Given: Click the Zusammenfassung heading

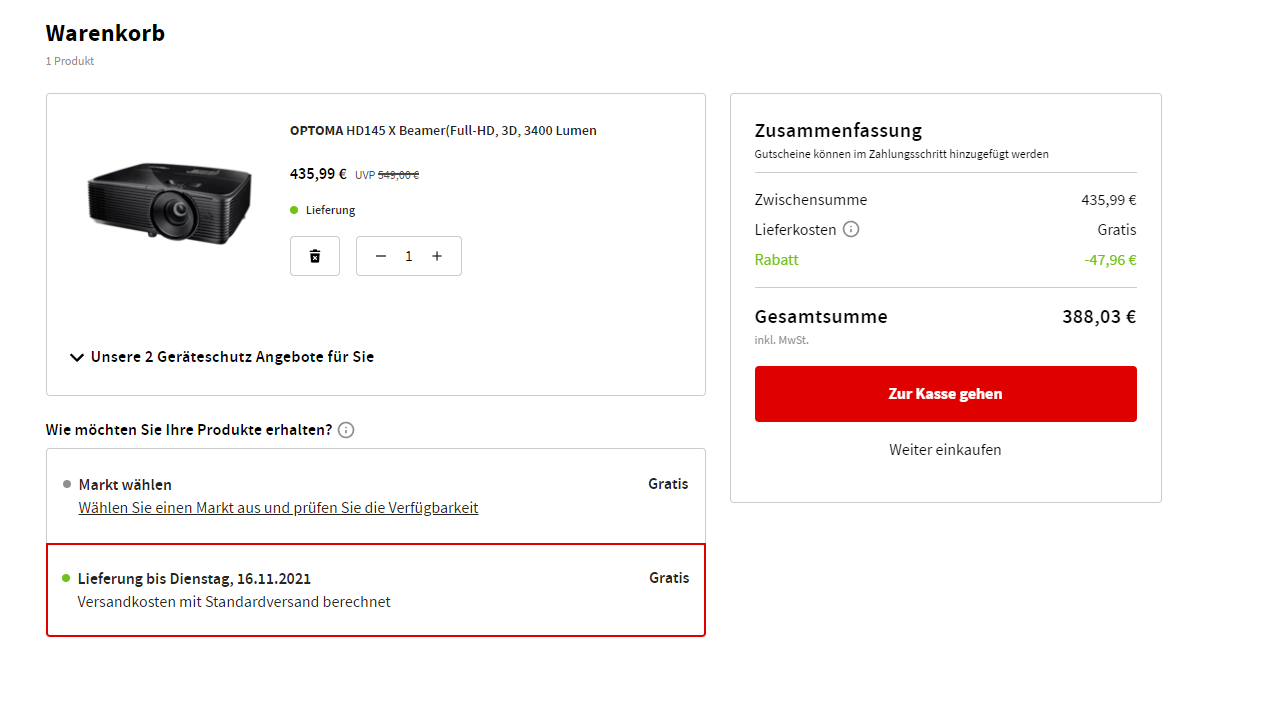Looking at the screenshot, I should (x=838, y=131).
